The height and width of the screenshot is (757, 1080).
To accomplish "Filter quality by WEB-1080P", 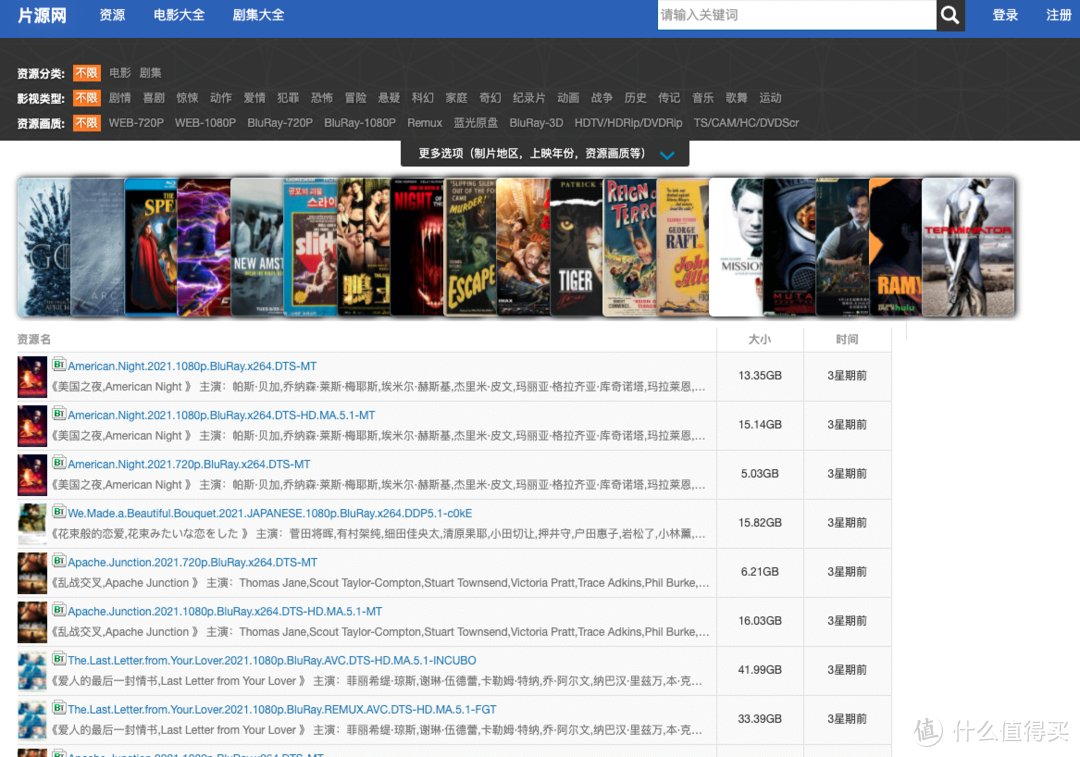I will [x=205, y=123].
